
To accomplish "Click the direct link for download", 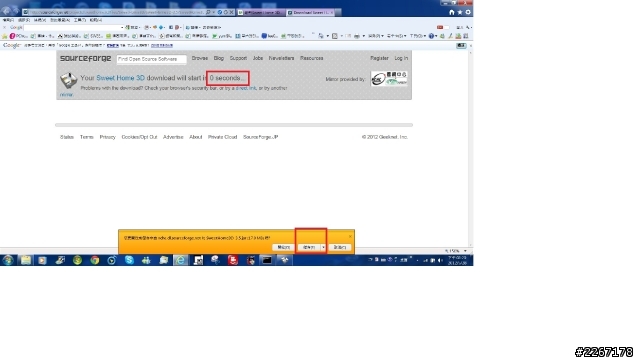I will pyautogui.click(x=246, y=88).
